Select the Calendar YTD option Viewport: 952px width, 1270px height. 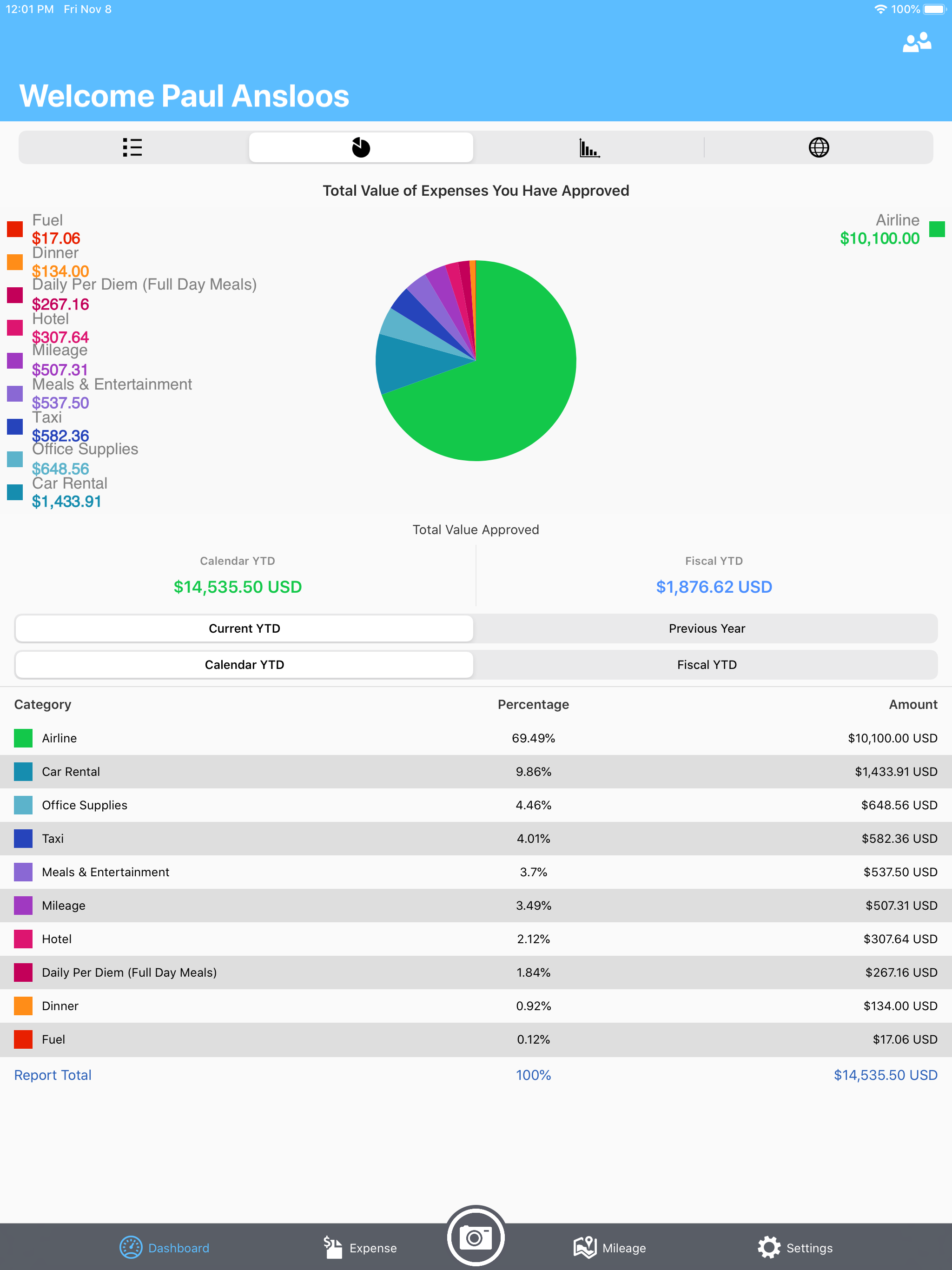[244, 664]
